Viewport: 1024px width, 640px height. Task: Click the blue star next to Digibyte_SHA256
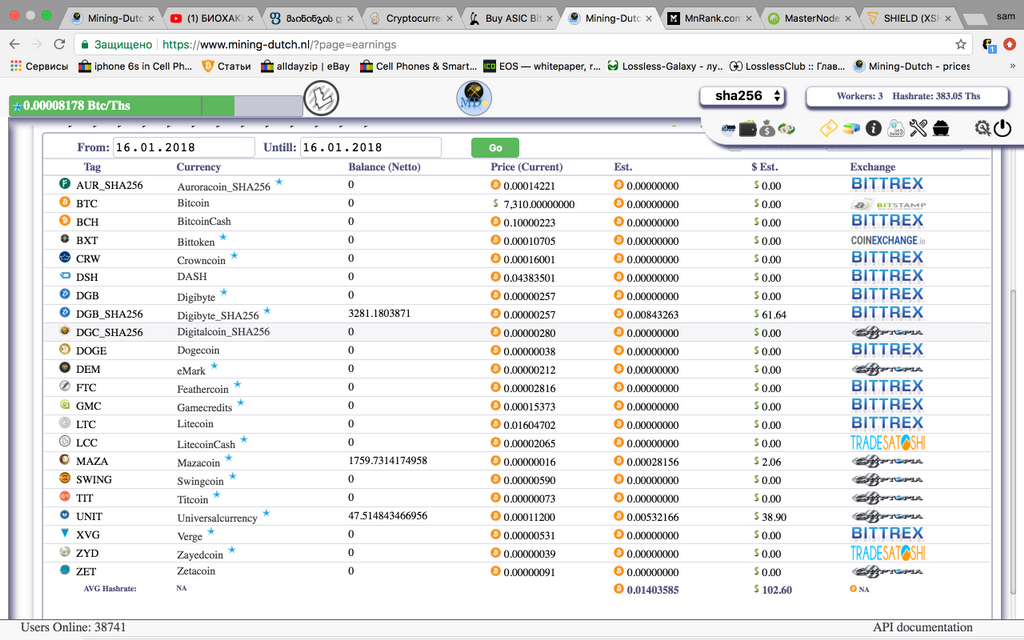(266, 310)
